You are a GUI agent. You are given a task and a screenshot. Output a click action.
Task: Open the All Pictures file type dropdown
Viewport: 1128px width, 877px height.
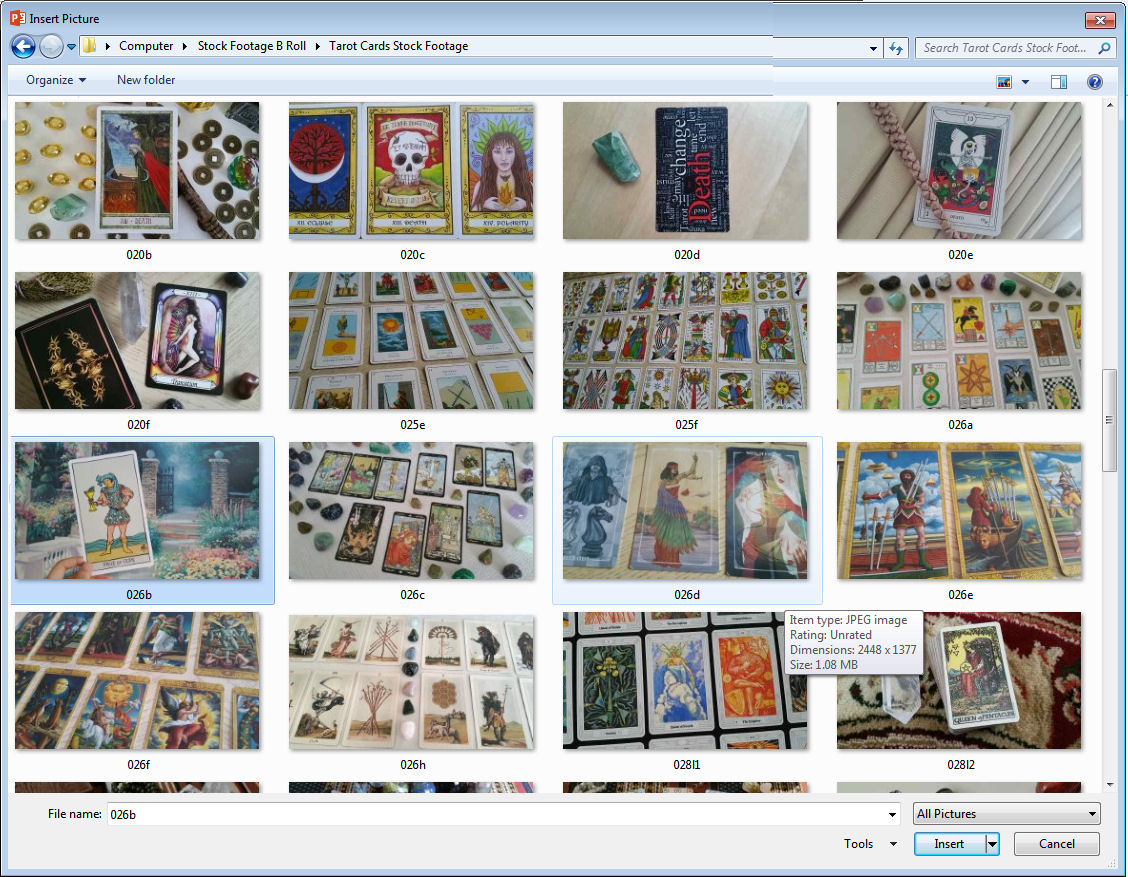1006,814
